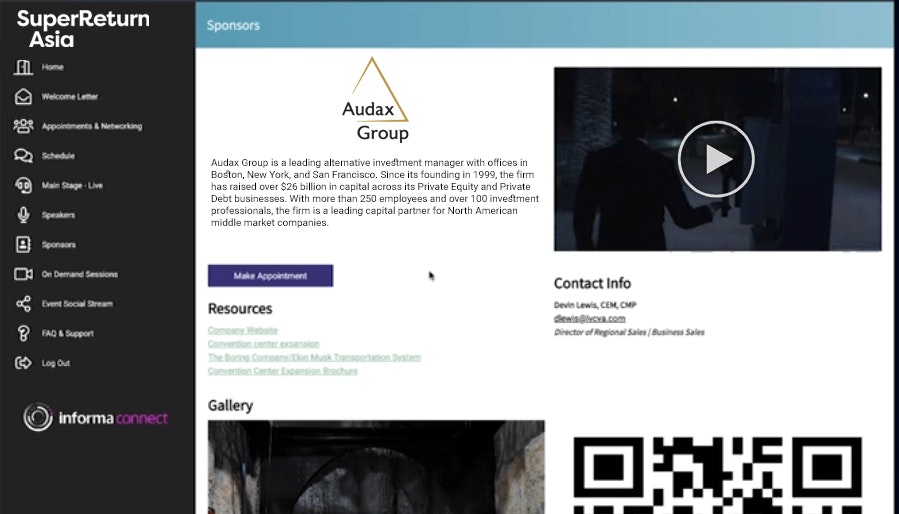Viewport: 899px width, 514px height.
Task: Click the Log Out arrow icon
Action: point(23,363)
